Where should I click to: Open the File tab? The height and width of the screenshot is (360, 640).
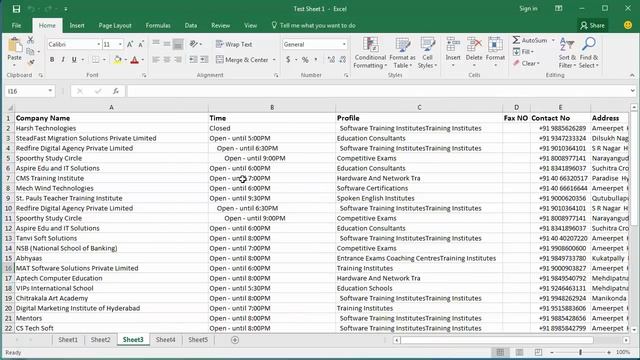tap(16, 25)
